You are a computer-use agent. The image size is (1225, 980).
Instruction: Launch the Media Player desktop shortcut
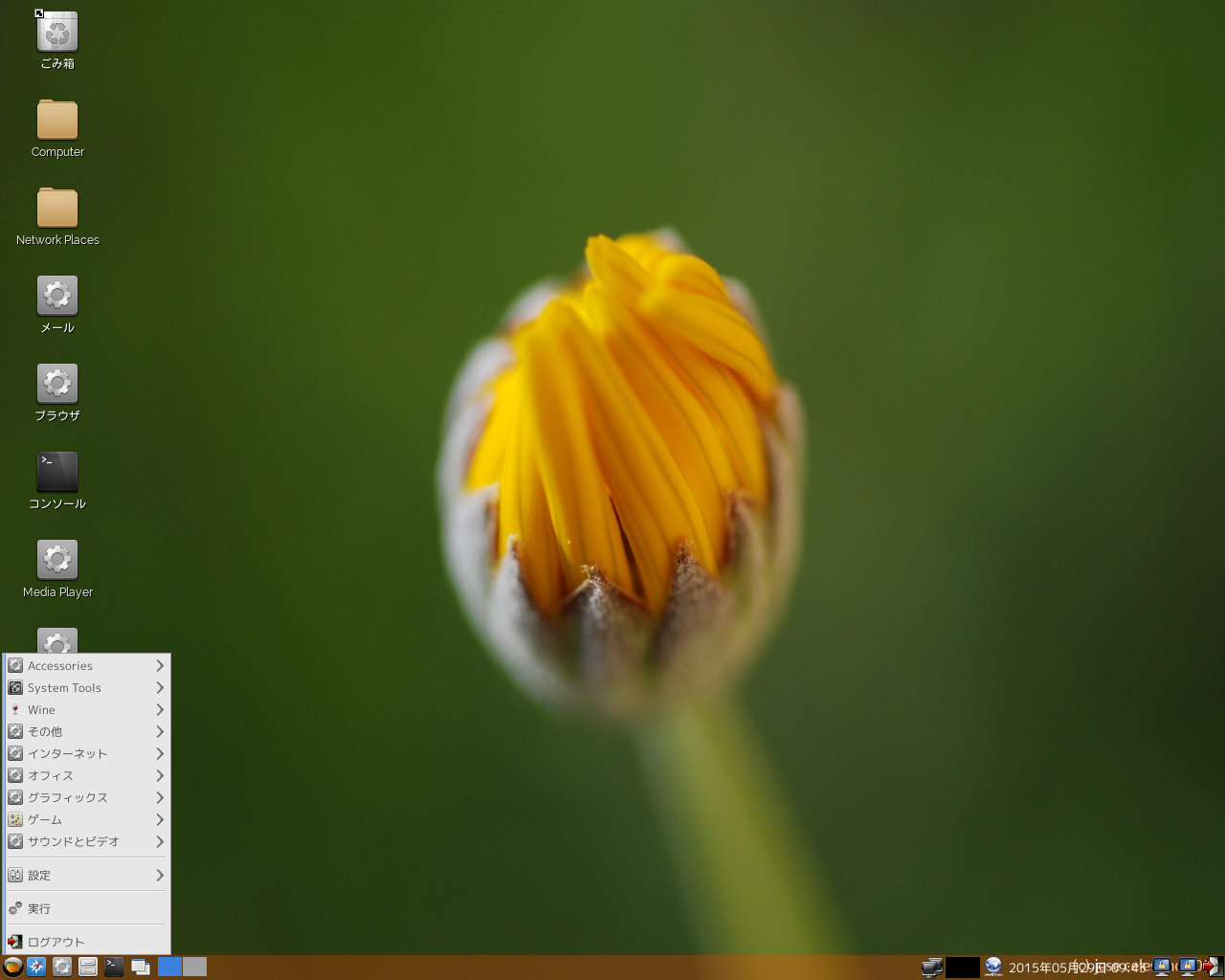[57, 561]
